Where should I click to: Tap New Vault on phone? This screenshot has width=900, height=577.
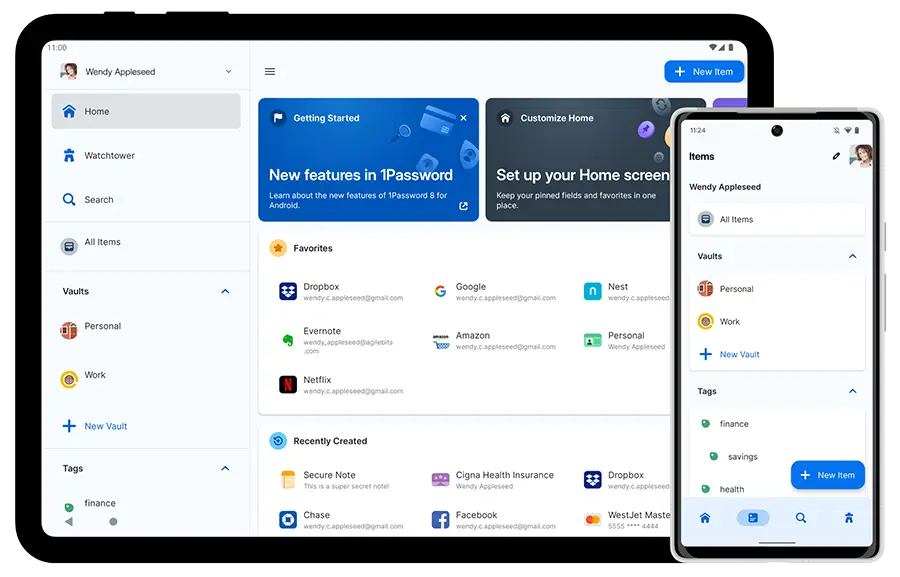click(777, 354)
